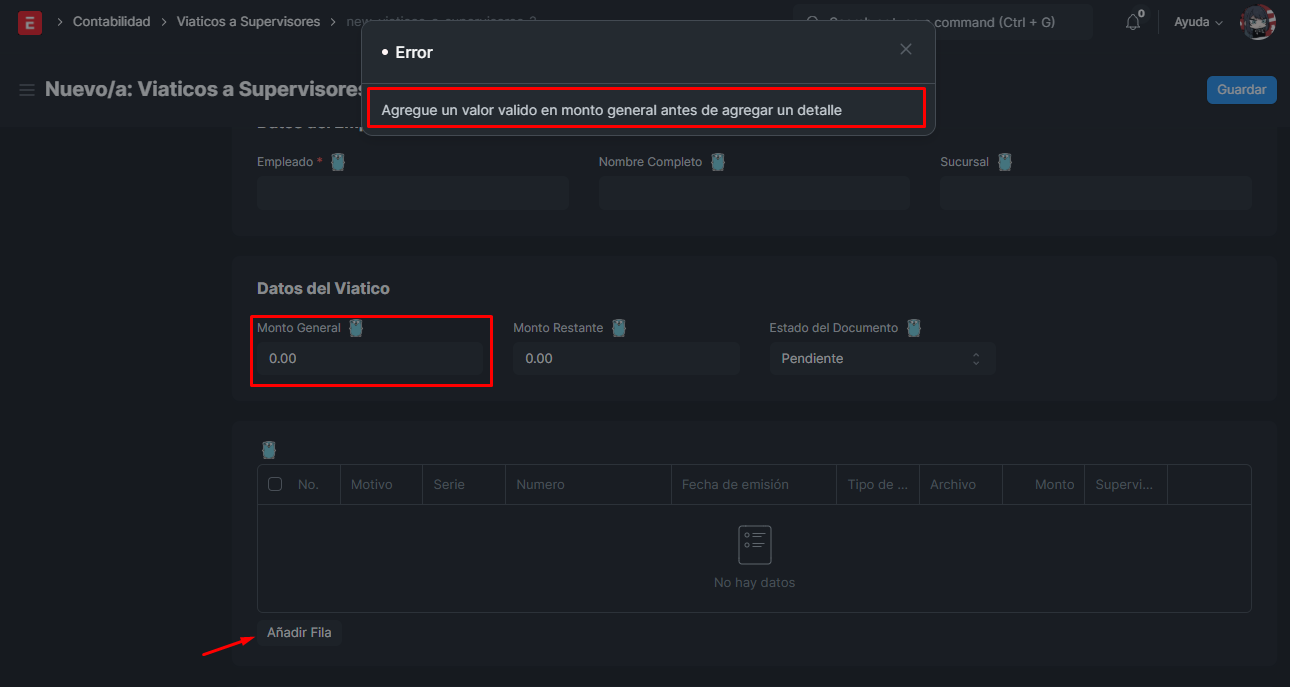This screenshot has height=687, width=1290.
Task: Open the notifications bell
Action: (1133, 22)
